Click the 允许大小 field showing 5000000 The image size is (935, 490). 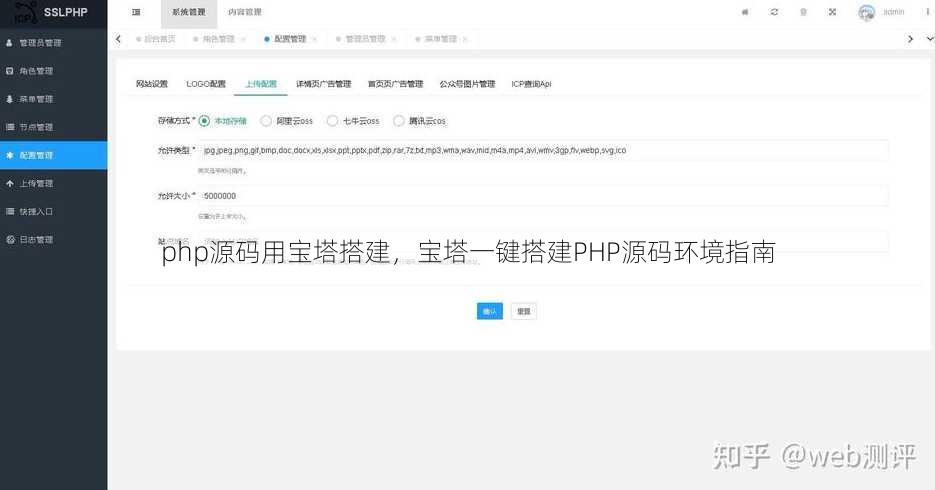[x=543, y=196]
